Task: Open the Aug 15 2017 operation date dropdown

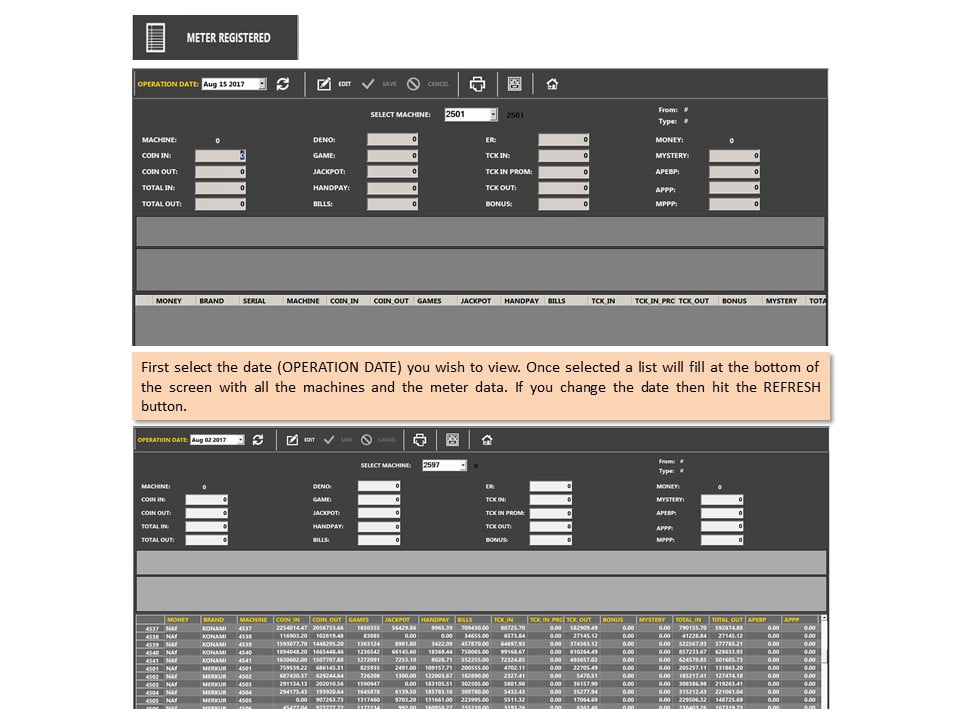Action: click(x=262, y=84)
